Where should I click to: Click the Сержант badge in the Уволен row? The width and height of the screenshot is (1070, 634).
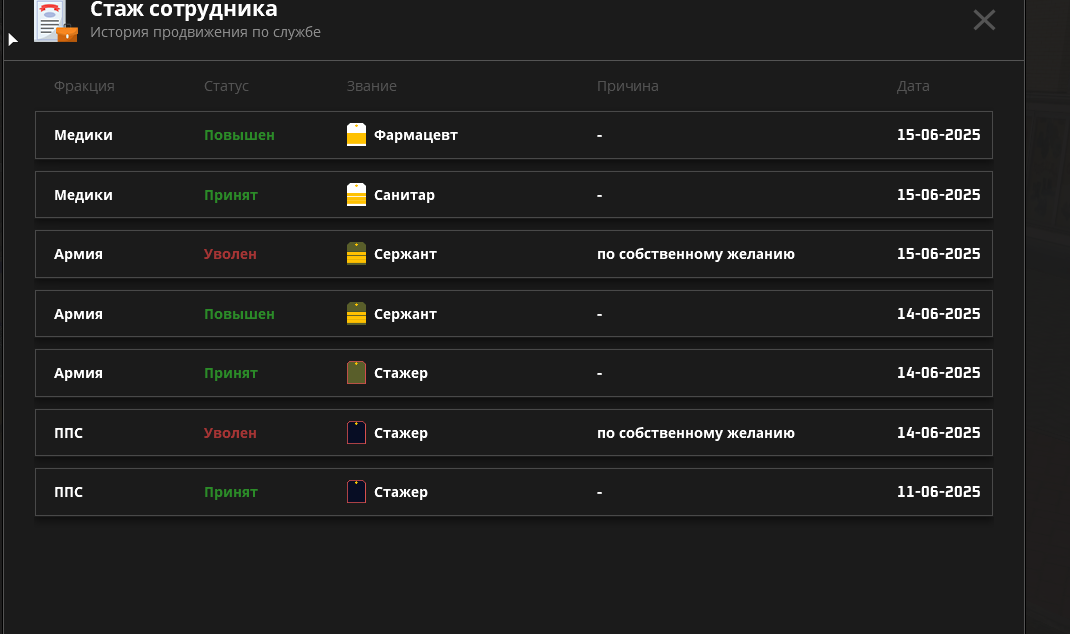click(356, 254)
